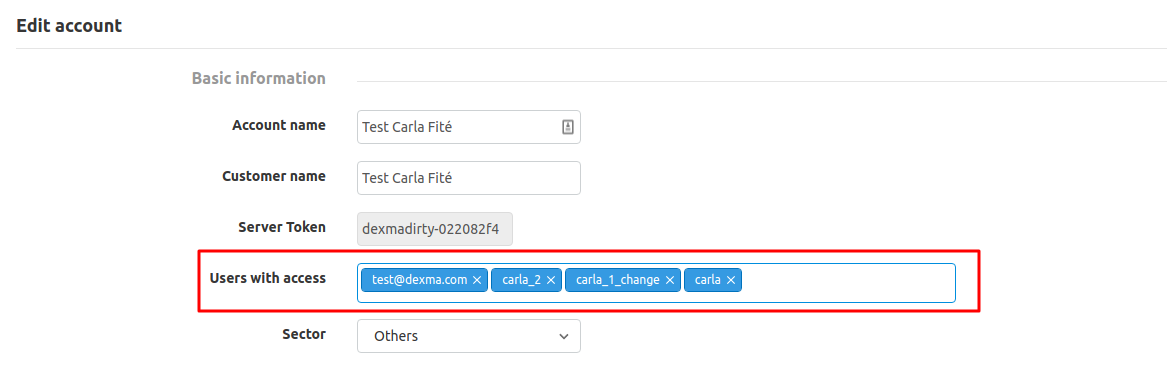The height and width of the screenshot is (367, 1167).
Task: Select the carla_1_change tag label
Action: pyautogui.click(x=618, y=280)
